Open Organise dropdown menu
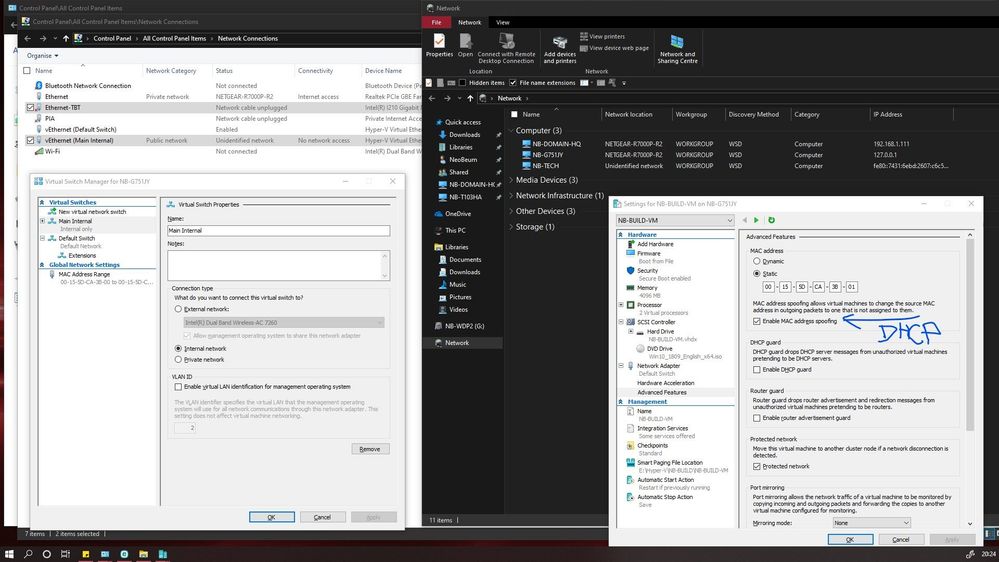Screen dimensions: 999x562 (43, 55)
